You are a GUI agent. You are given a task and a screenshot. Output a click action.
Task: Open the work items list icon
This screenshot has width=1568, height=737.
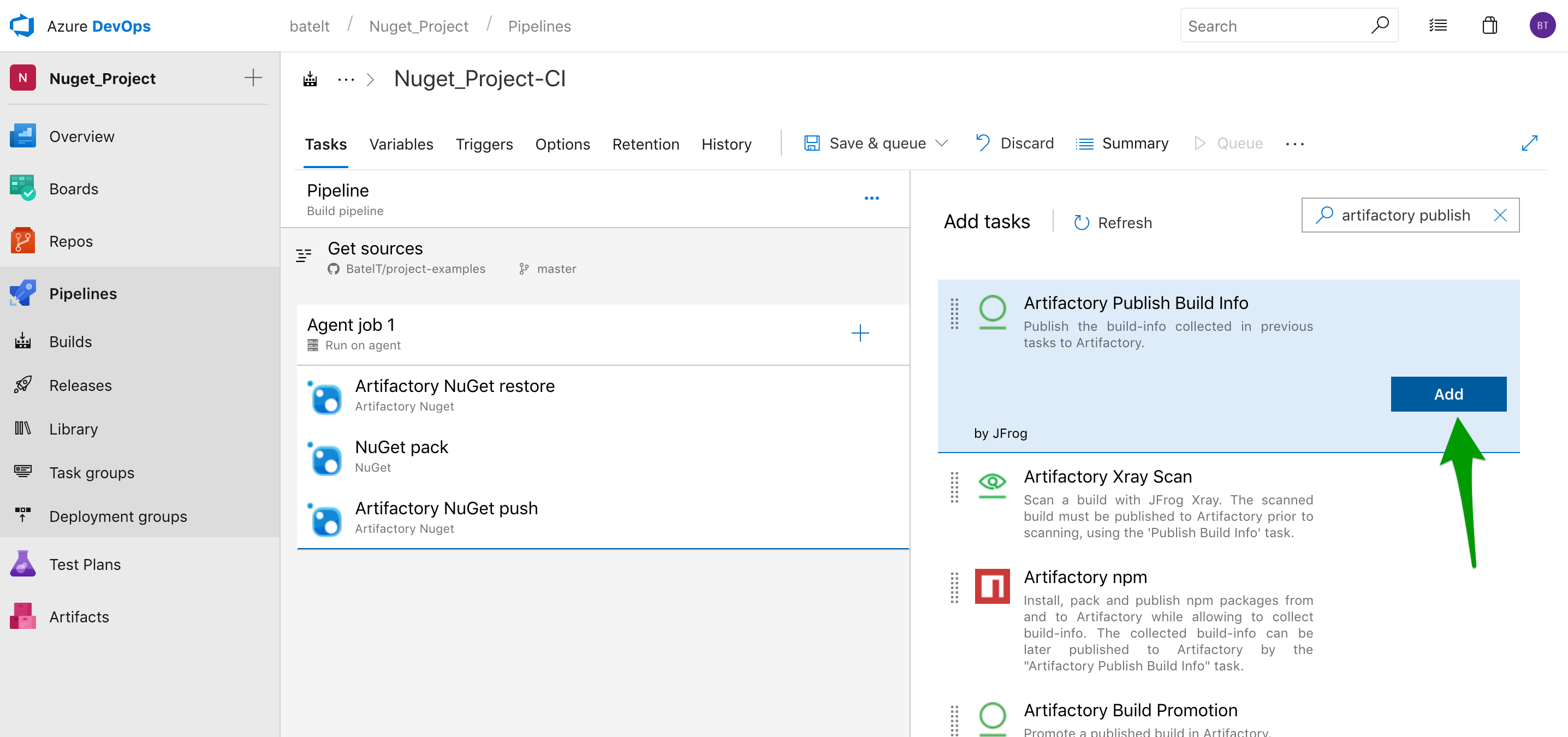tap(1438, 26)
